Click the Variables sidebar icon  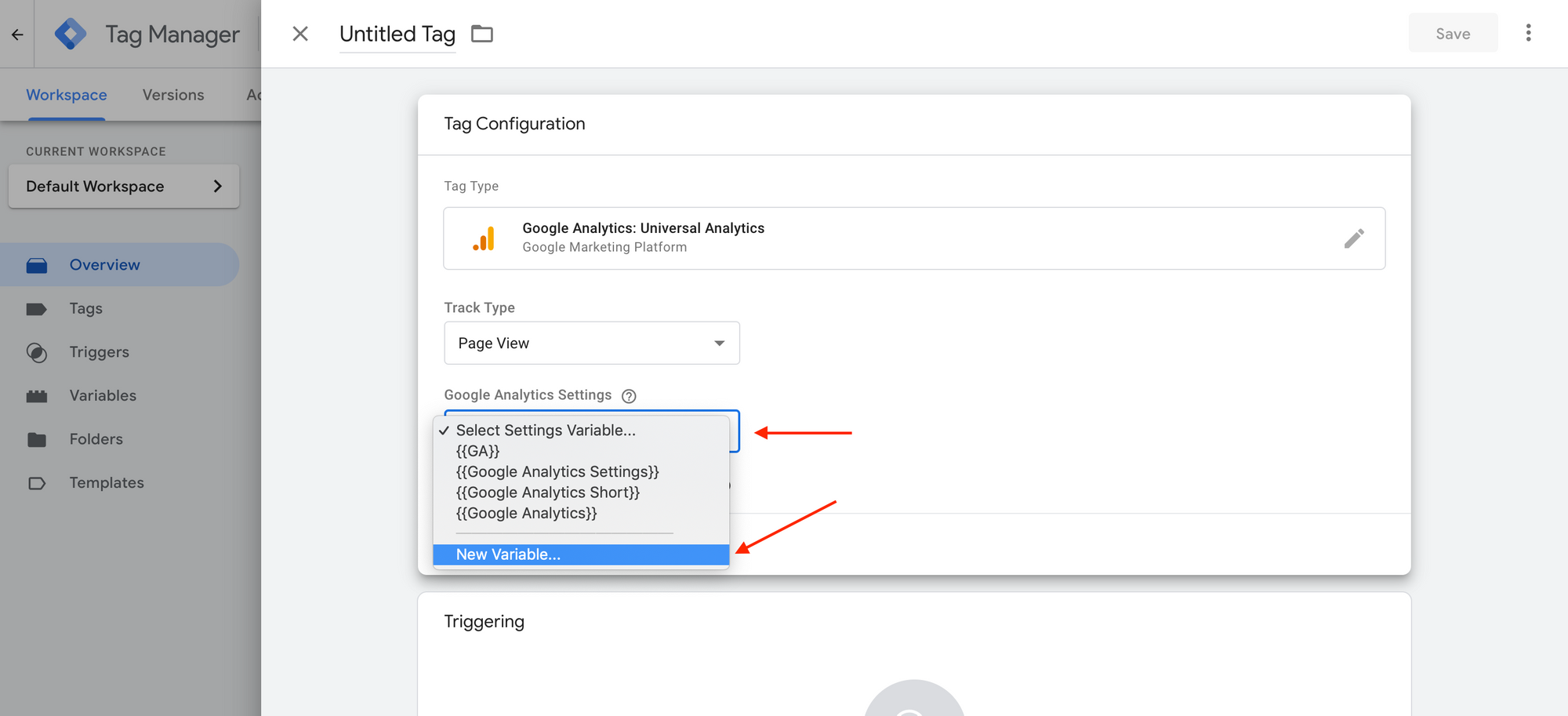37,396
